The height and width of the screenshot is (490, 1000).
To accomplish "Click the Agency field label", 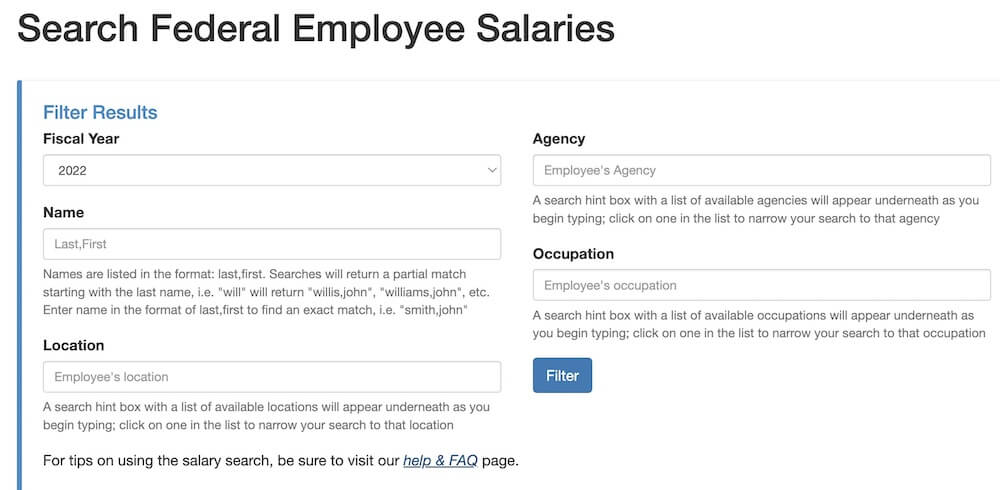I will tap(559, 139).
